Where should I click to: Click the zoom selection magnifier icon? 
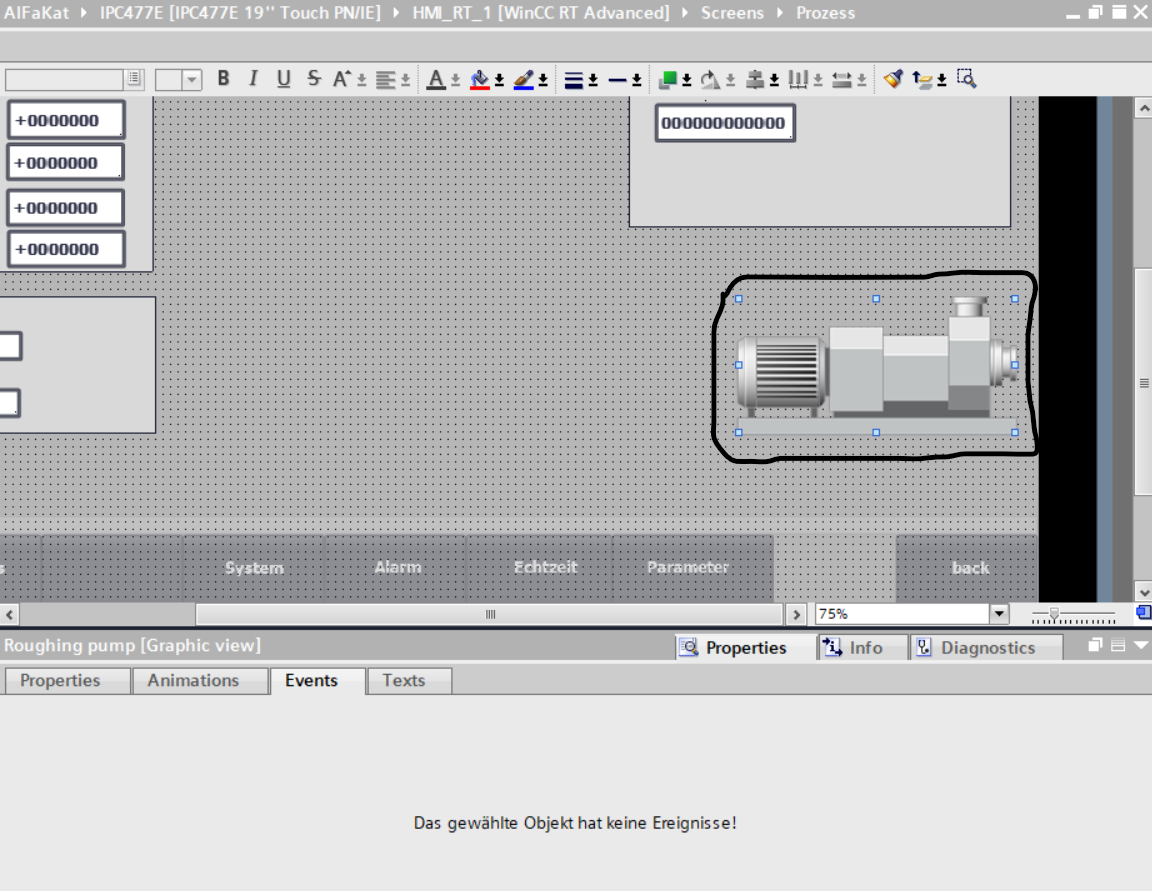(966, 78)
